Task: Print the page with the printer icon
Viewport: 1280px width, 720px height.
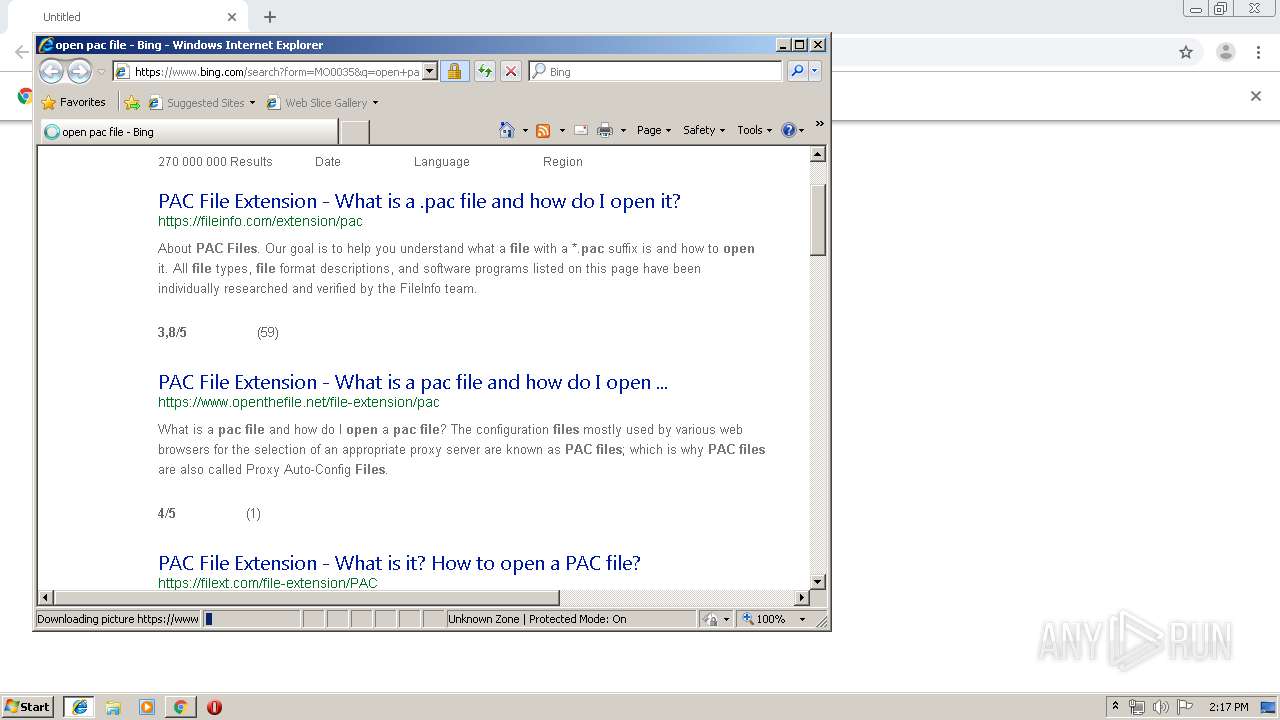Action: 605,130
